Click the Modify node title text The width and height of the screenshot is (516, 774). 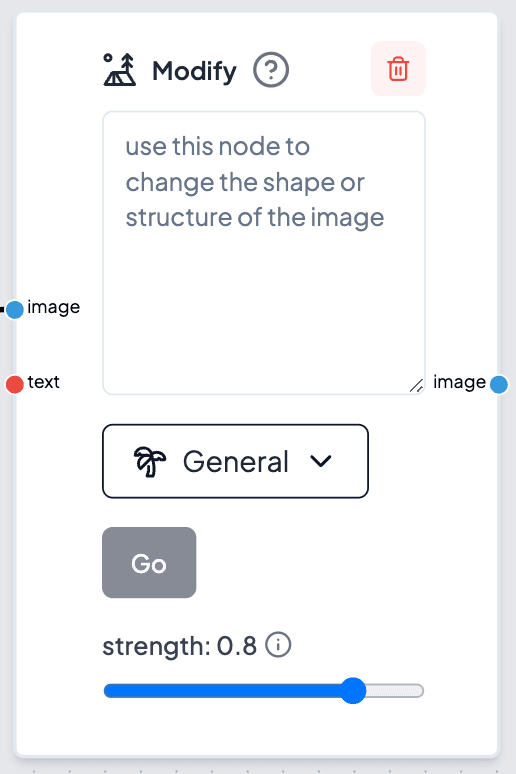click(195, 71)
